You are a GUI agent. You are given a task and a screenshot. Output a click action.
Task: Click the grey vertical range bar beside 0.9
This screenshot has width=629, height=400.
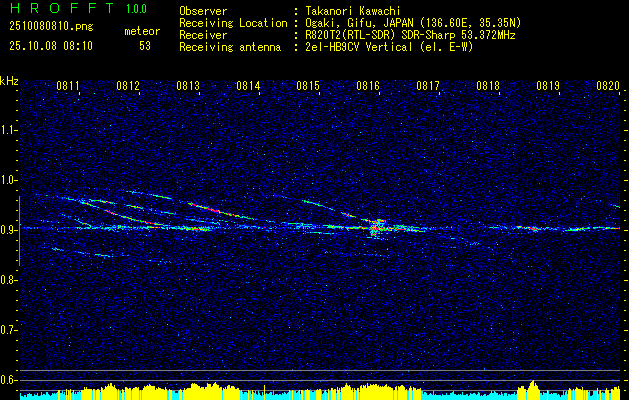click(19, 231)
